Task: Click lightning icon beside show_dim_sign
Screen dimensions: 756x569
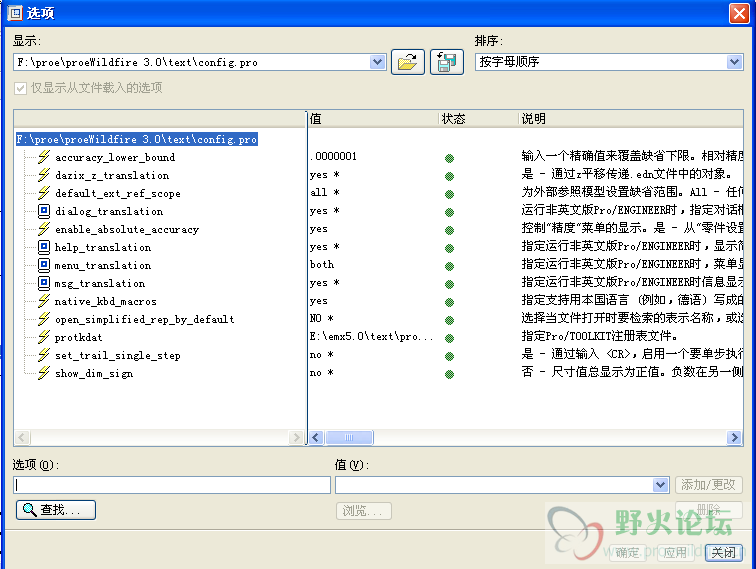Action: click(44, 373)
